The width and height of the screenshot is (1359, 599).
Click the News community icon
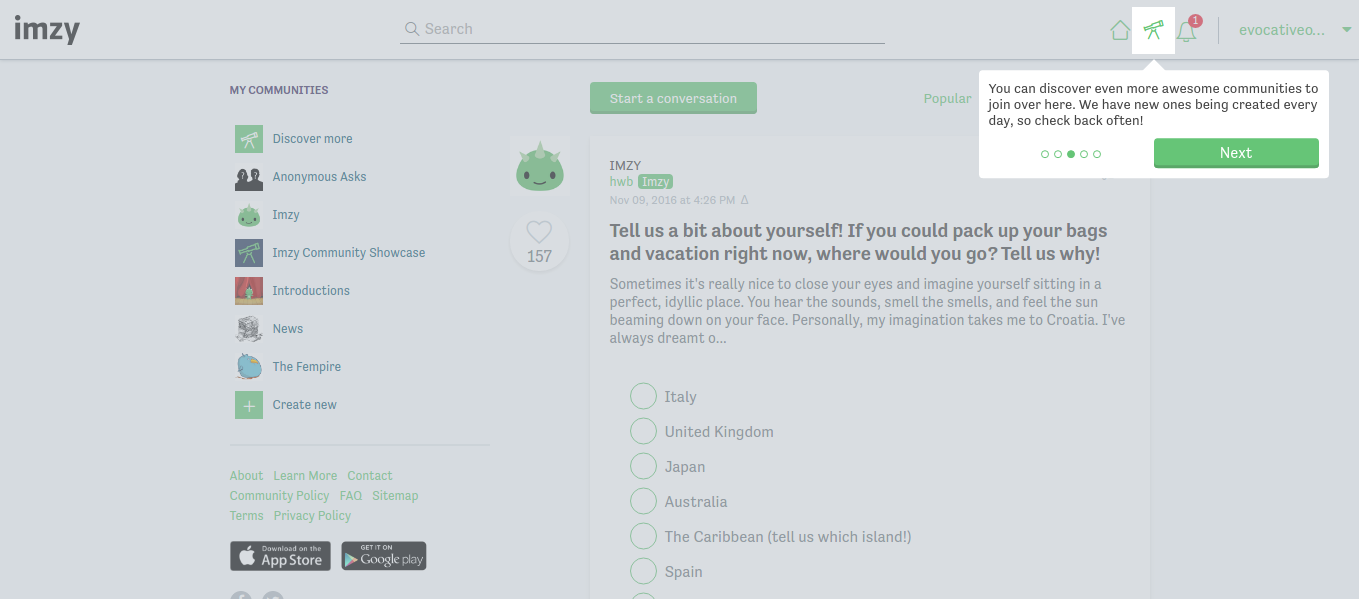[x=249, y=329]
